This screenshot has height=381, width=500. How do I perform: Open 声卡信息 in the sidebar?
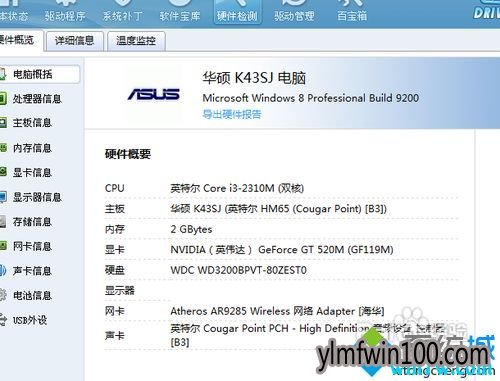(32, 271)
